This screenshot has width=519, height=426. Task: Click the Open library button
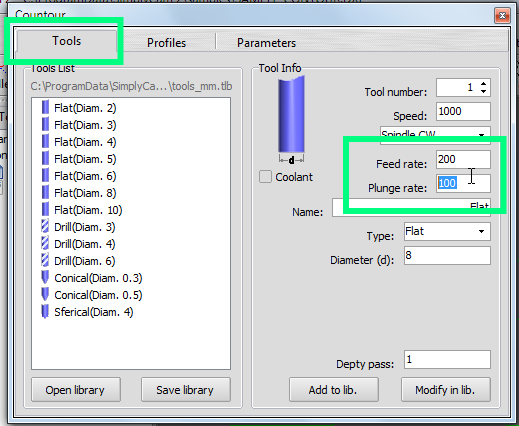tap(76, 389)
